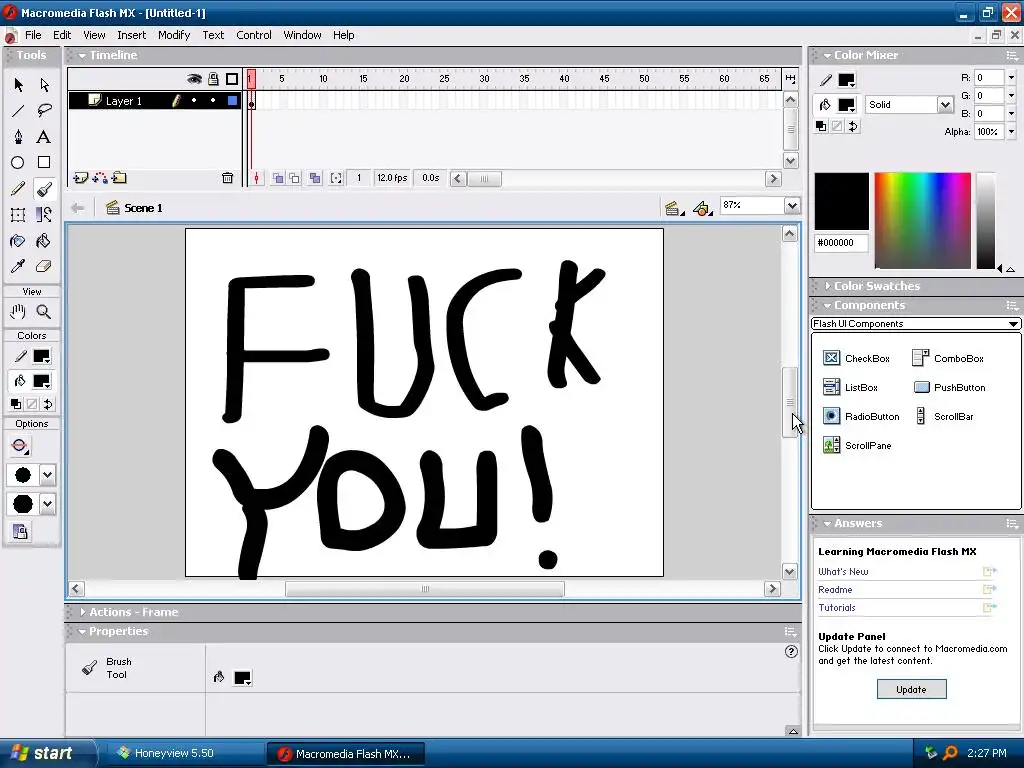Screen dimensions: 1024x768
Task: Open the brush shape dropdown
Action: [x=47, y=504]
